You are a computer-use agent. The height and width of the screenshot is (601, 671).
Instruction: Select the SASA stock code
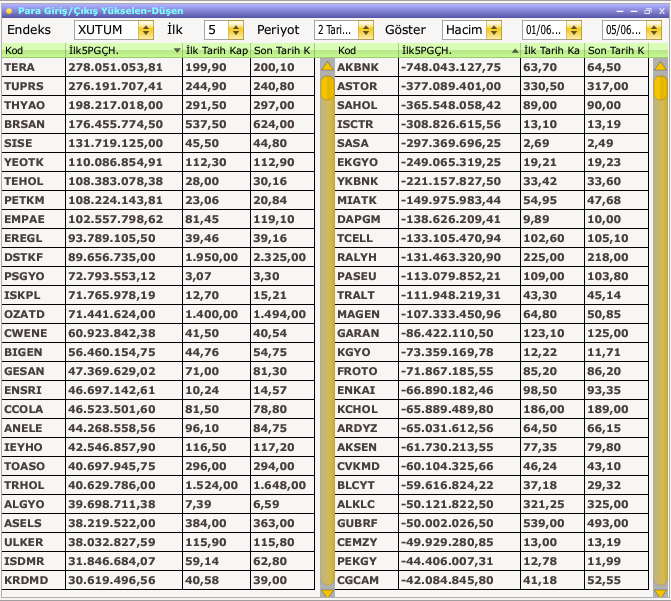click(x=353, y=143)
